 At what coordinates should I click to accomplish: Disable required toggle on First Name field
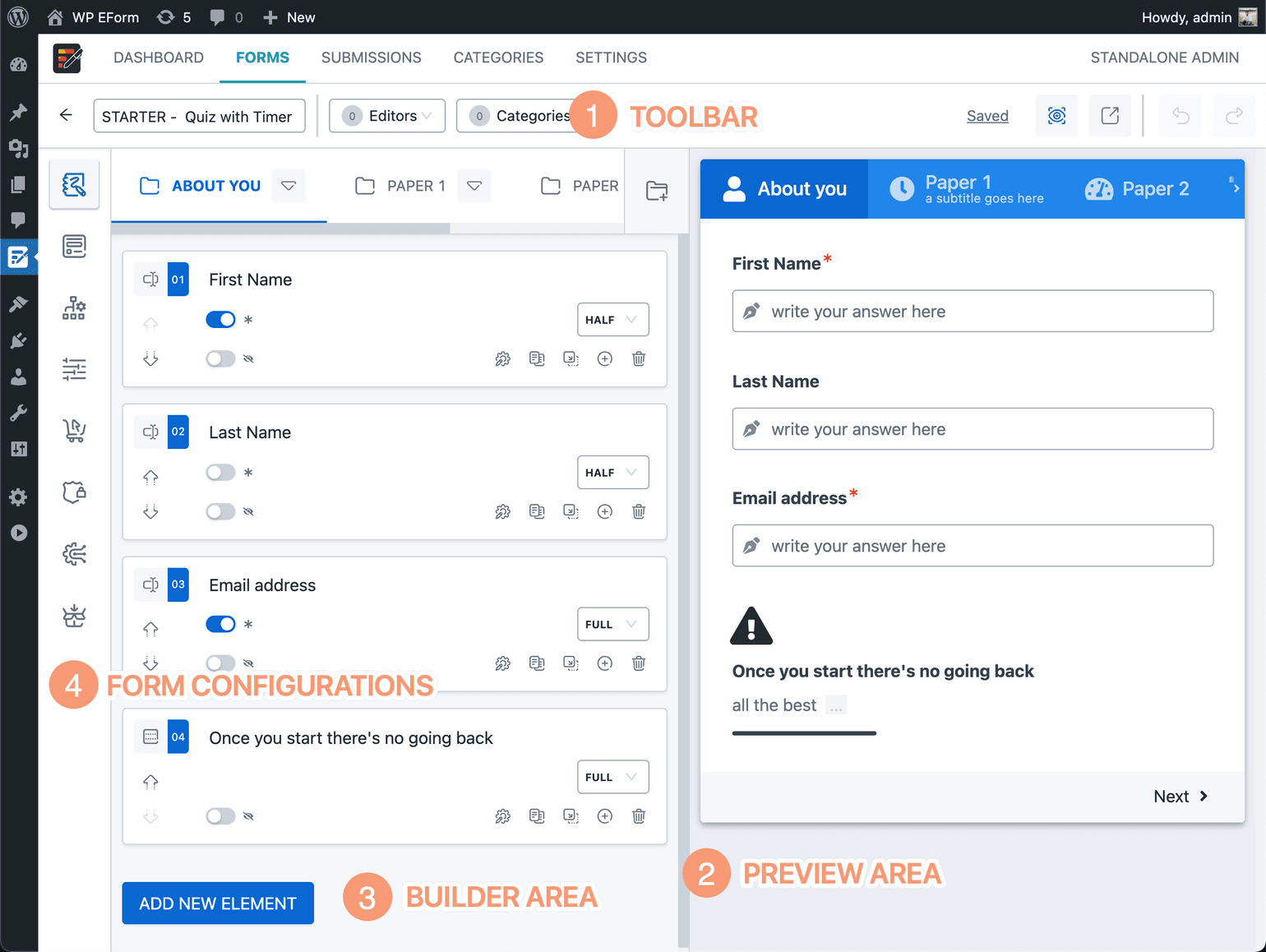click(220, 319)
